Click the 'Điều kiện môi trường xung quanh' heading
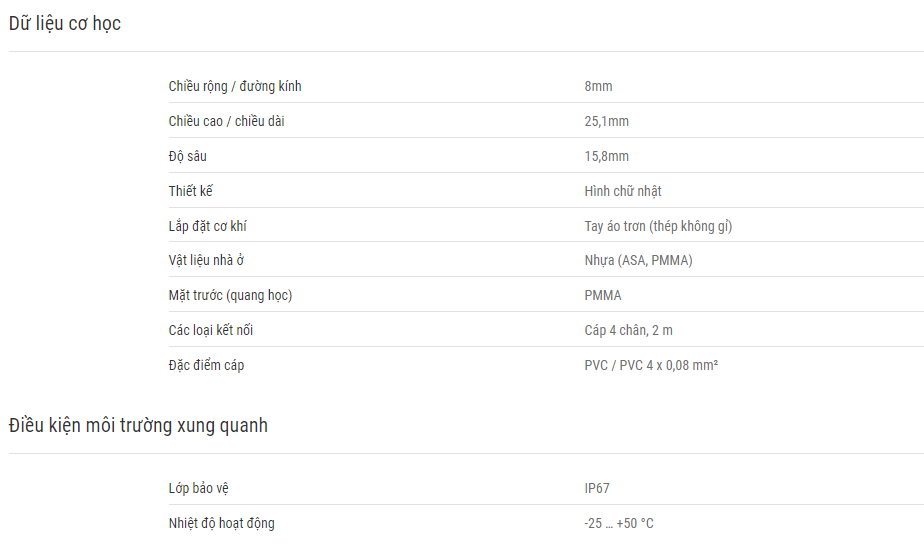Image resolution: width=924 pixels, height=554 pixels. [138, 426]
